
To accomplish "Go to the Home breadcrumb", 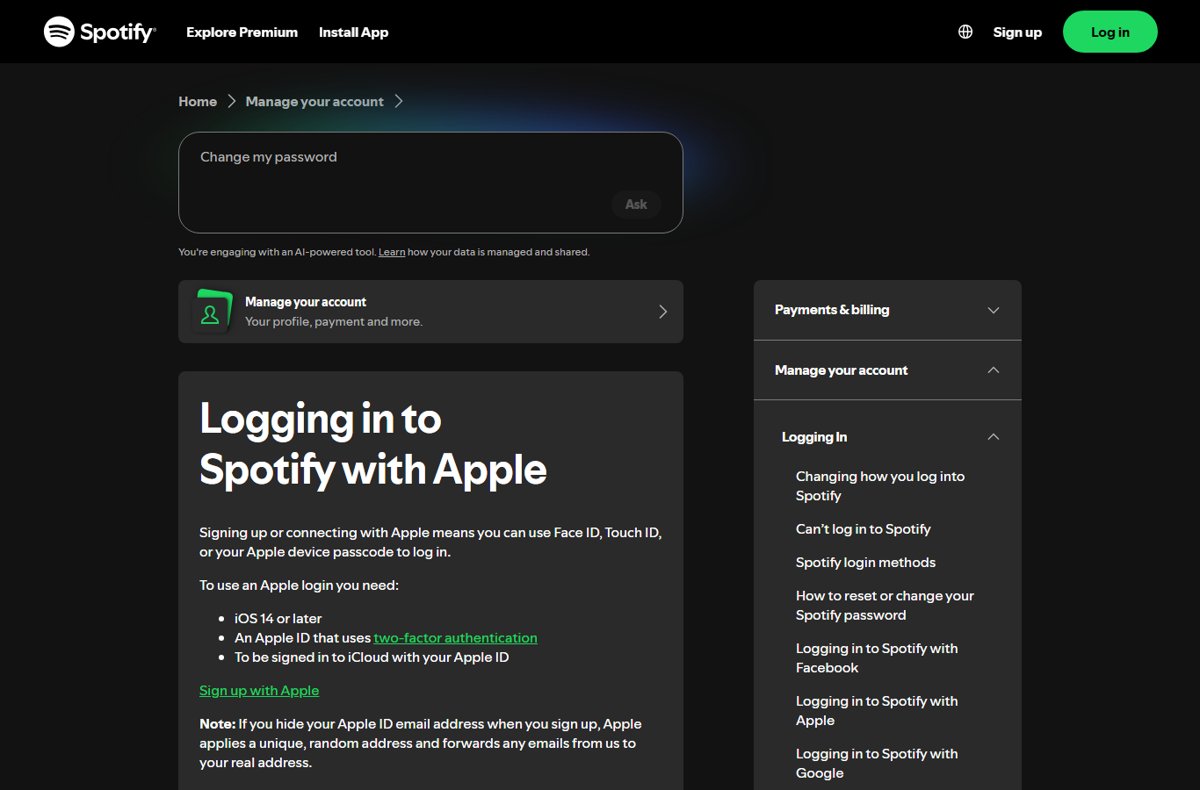I will click(x=198, y=101).
